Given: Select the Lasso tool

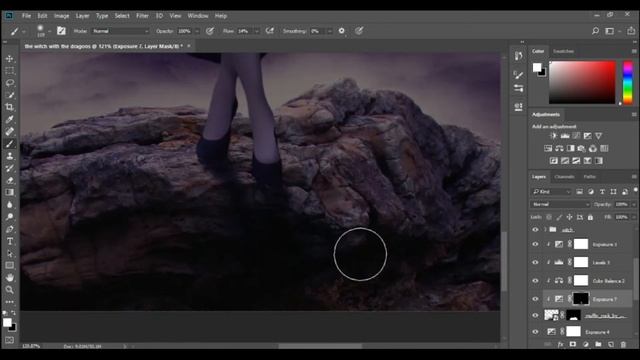Looking at the screenshot, I should pos(9,83).
